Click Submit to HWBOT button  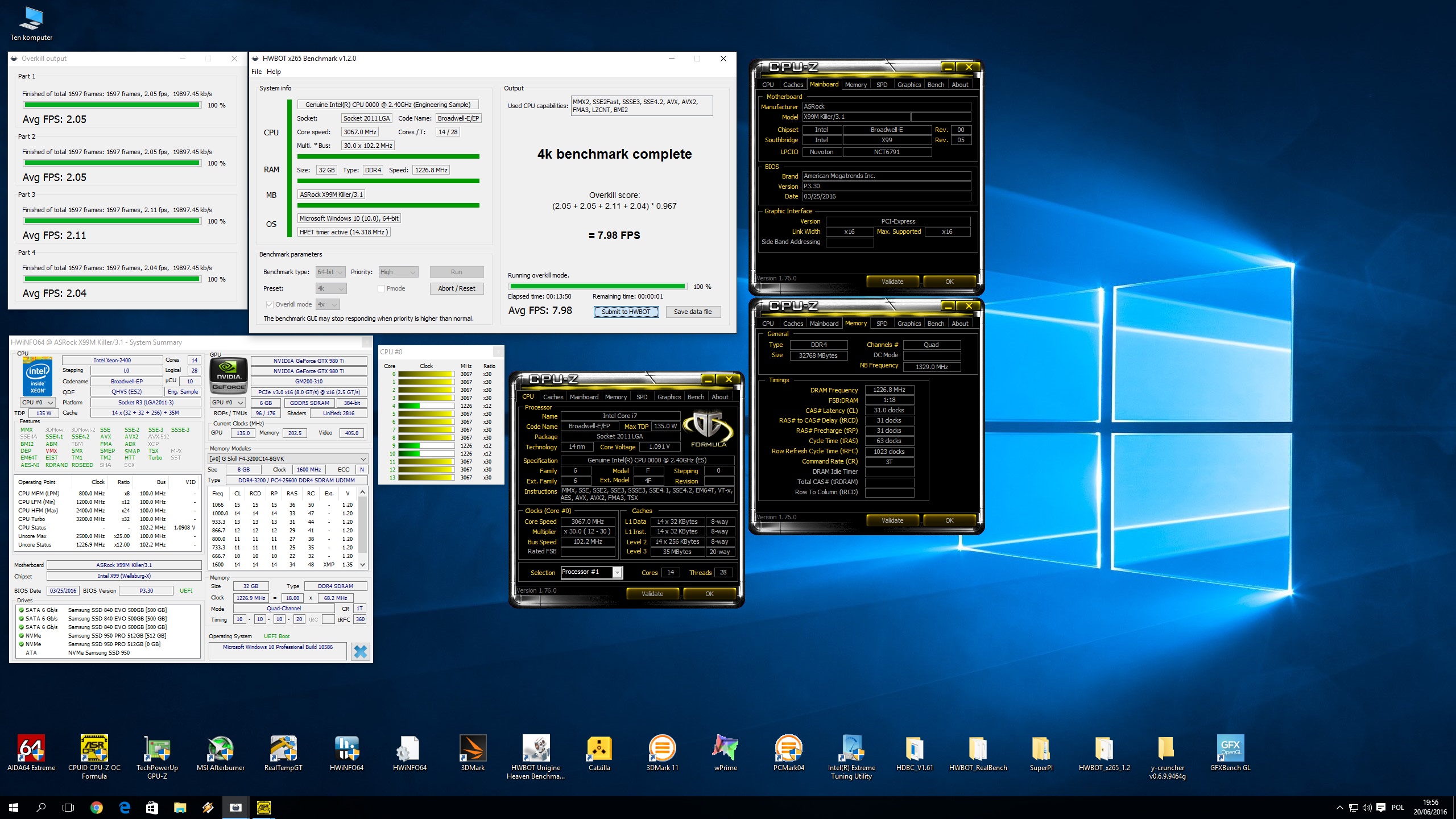click(626, 312)
